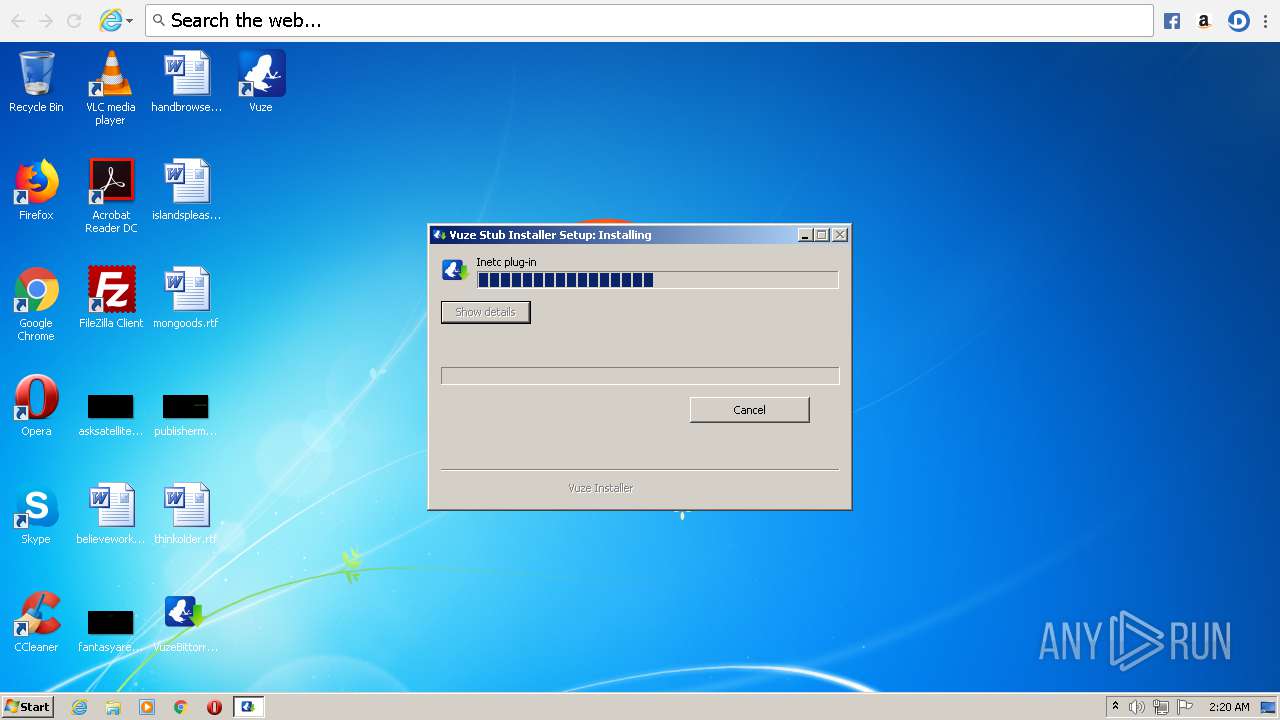
Task: Select the fantasyare desktop file
Action: coord(111,631)
